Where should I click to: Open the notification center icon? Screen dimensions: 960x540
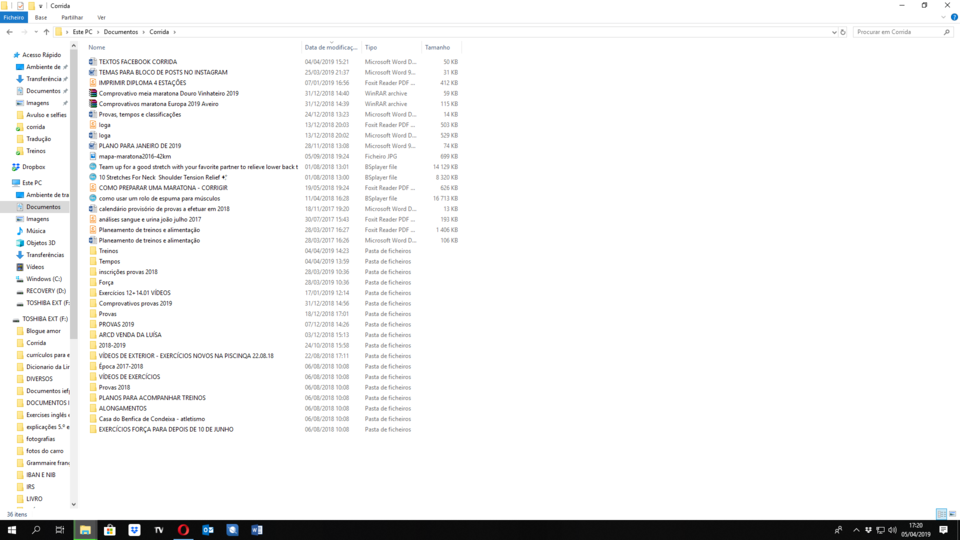(943, 530)
